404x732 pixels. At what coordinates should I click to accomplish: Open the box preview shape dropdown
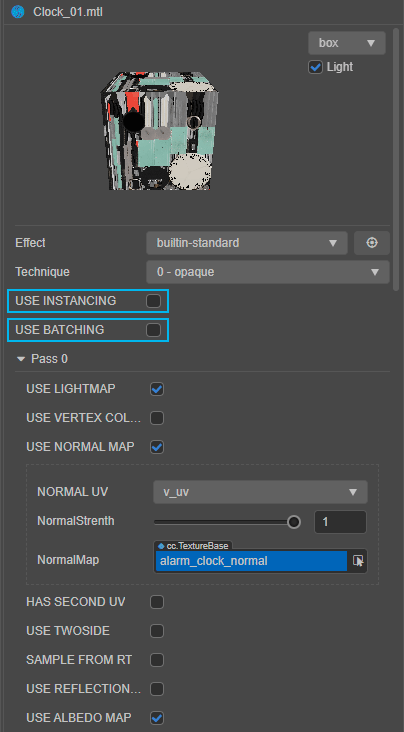[x=347, y=43]
